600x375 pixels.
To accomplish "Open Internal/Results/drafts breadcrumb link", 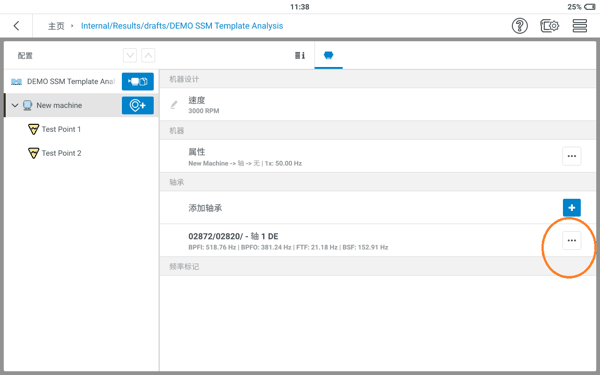I will click(x=182, y=26).
